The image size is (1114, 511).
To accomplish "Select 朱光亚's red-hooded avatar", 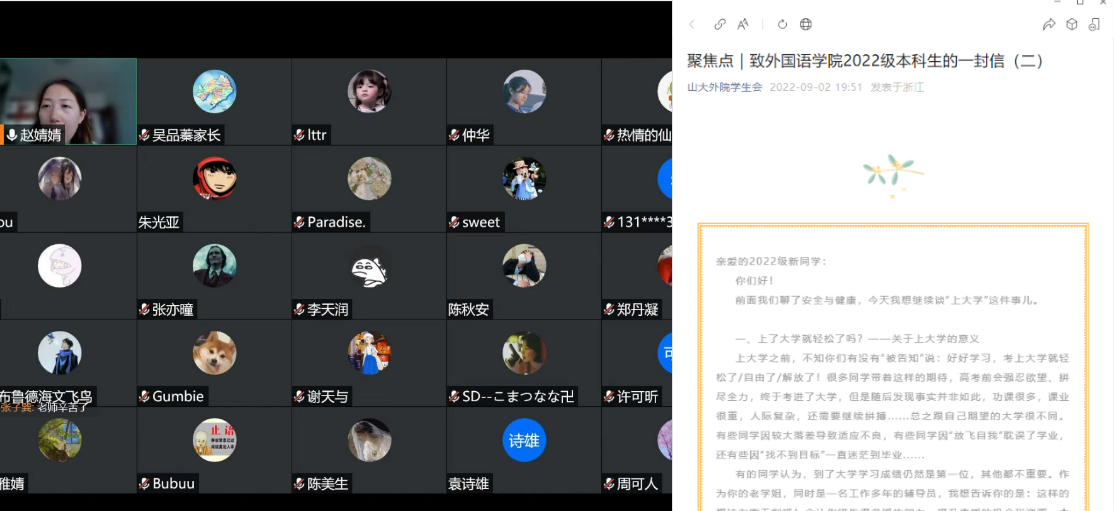I will coord(214,178).
